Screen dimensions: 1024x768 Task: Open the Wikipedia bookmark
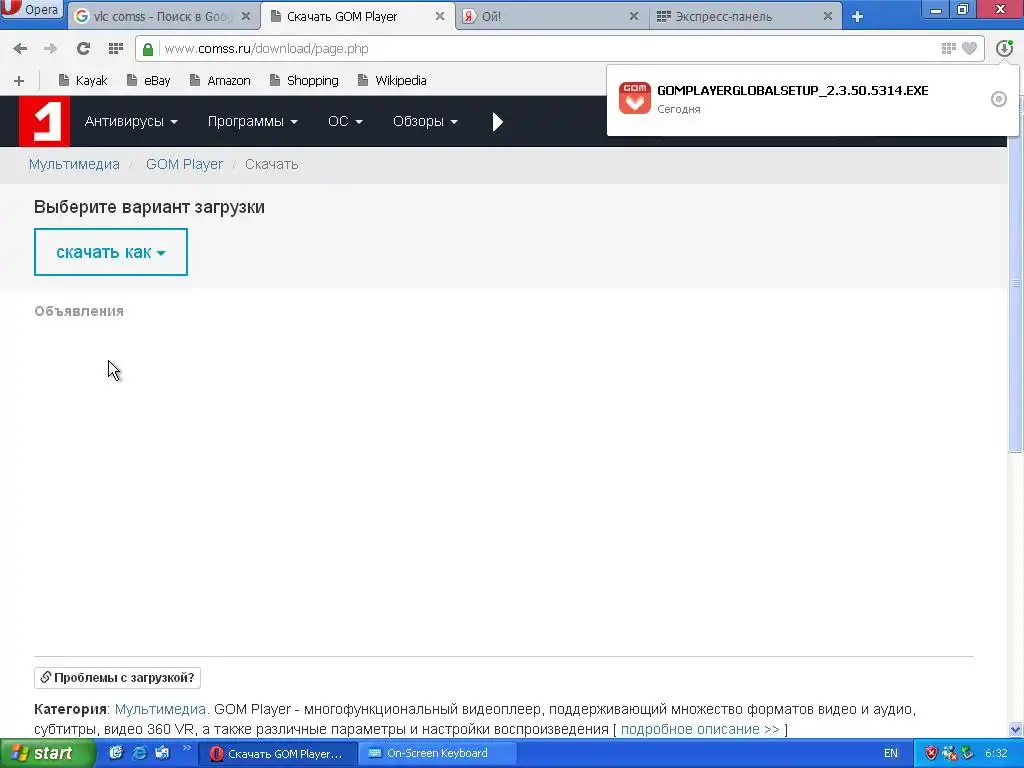(392, 80)
